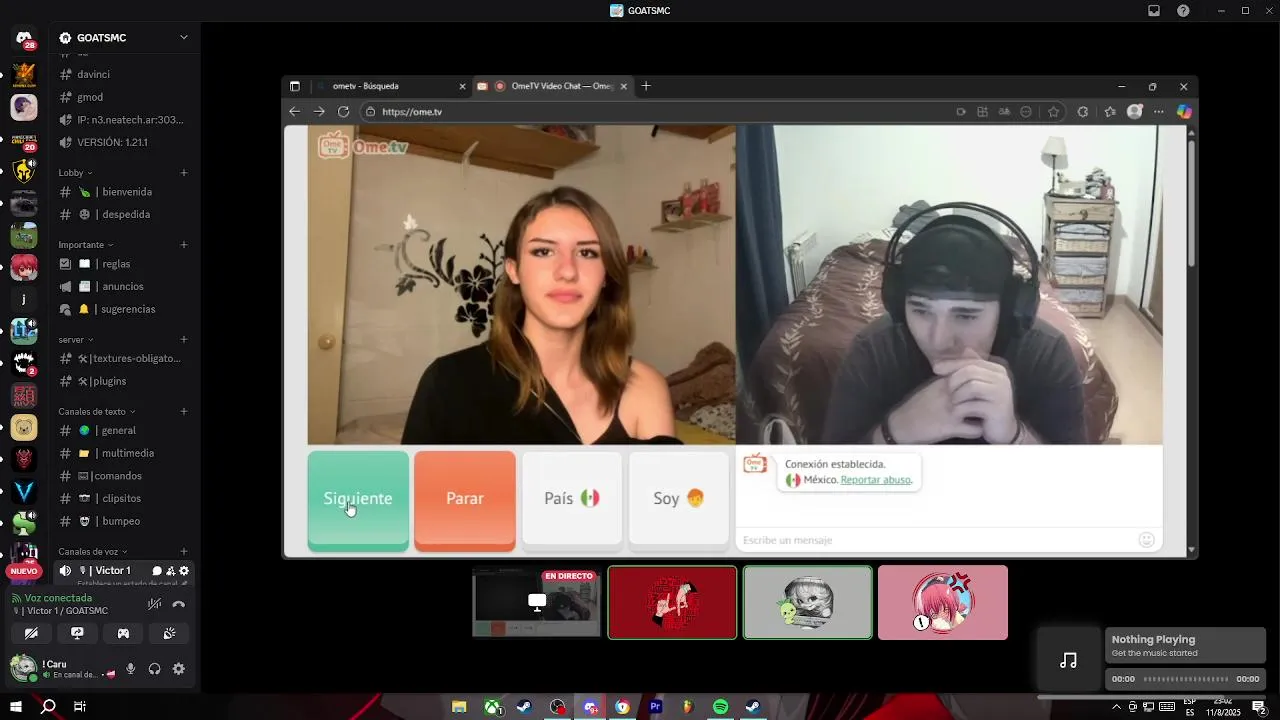
Task: Start an activity with the game controller icon
Action: pyautogui.click(x=123, y=633)
